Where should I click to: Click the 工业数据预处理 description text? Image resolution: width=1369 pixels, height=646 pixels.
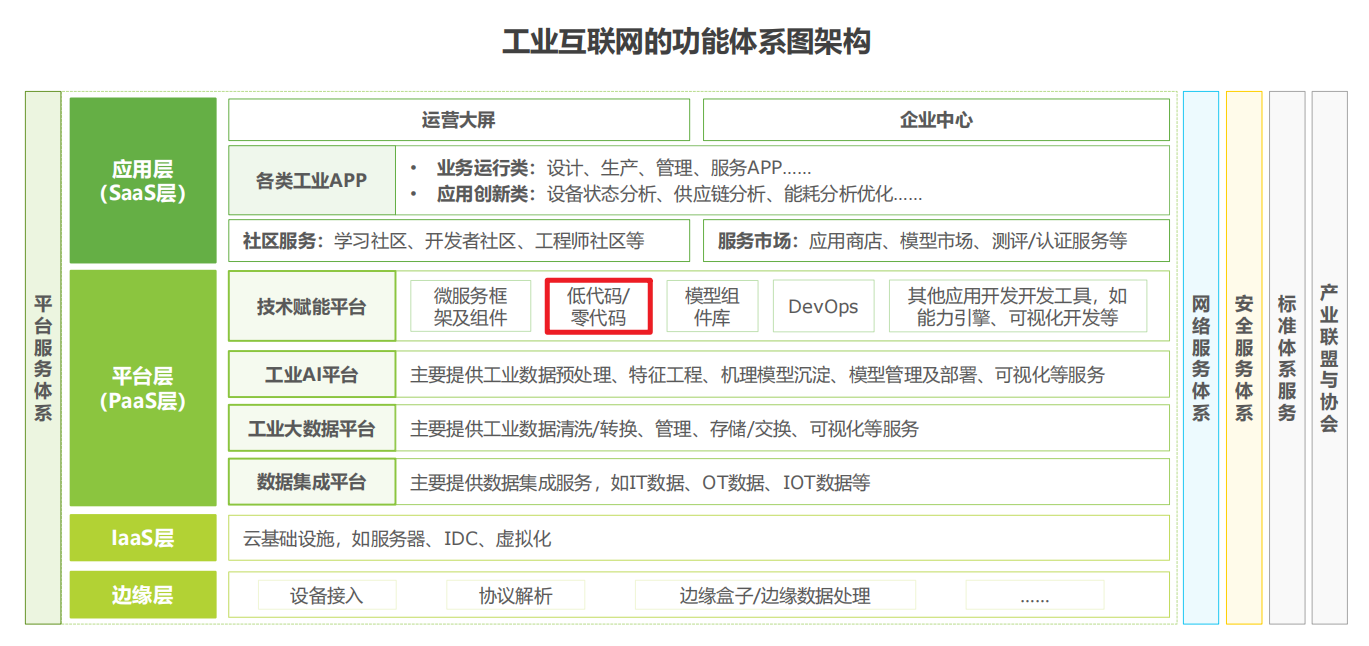coord(758,375)
